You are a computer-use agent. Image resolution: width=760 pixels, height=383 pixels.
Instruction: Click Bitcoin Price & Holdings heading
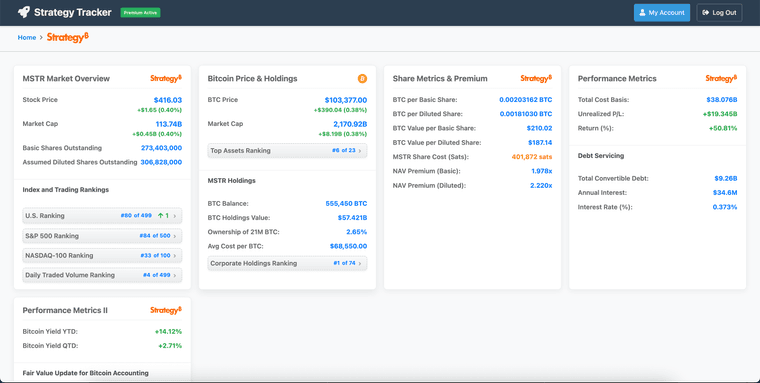253,79
